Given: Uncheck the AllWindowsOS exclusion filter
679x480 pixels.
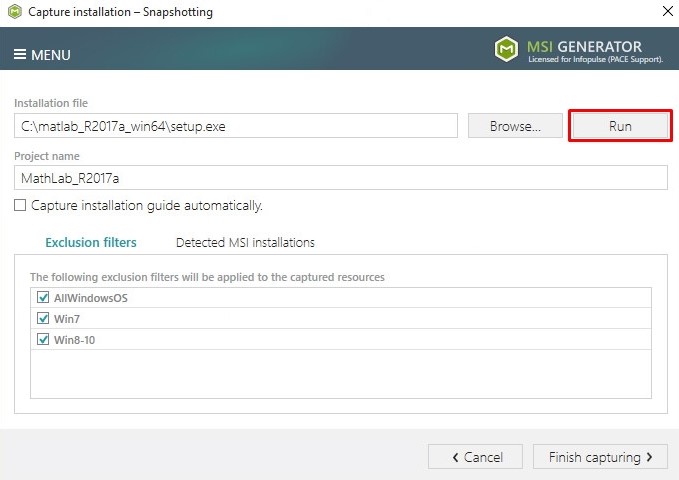Looking at the screenshot, I should (43, 297).
